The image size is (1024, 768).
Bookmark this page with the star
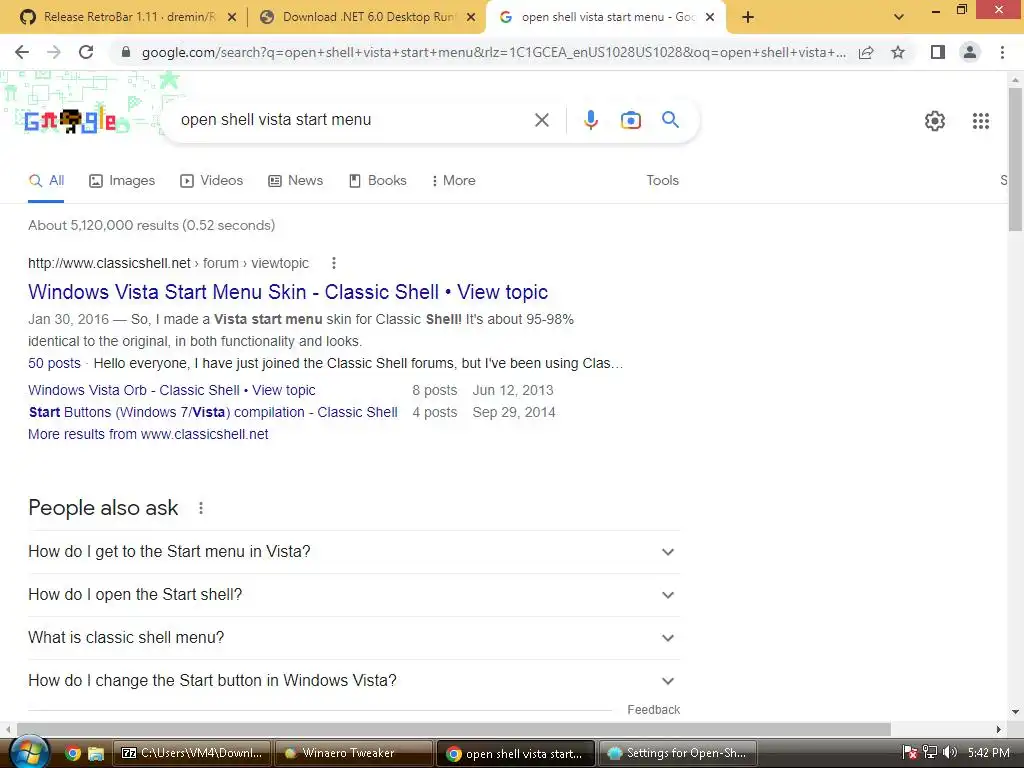pos(898,52)
